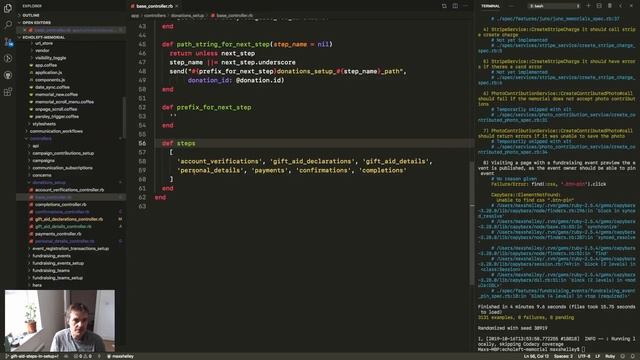The image size is (640, 360).
Task: Open data_sync.coffee file
Action: click(x=52, y=87)
